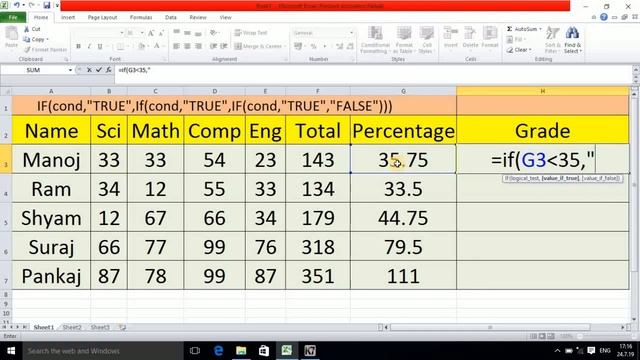Open Find & Select binoculars menu
Viewport: 640px width, 360px height.
[x=573, y=40]
